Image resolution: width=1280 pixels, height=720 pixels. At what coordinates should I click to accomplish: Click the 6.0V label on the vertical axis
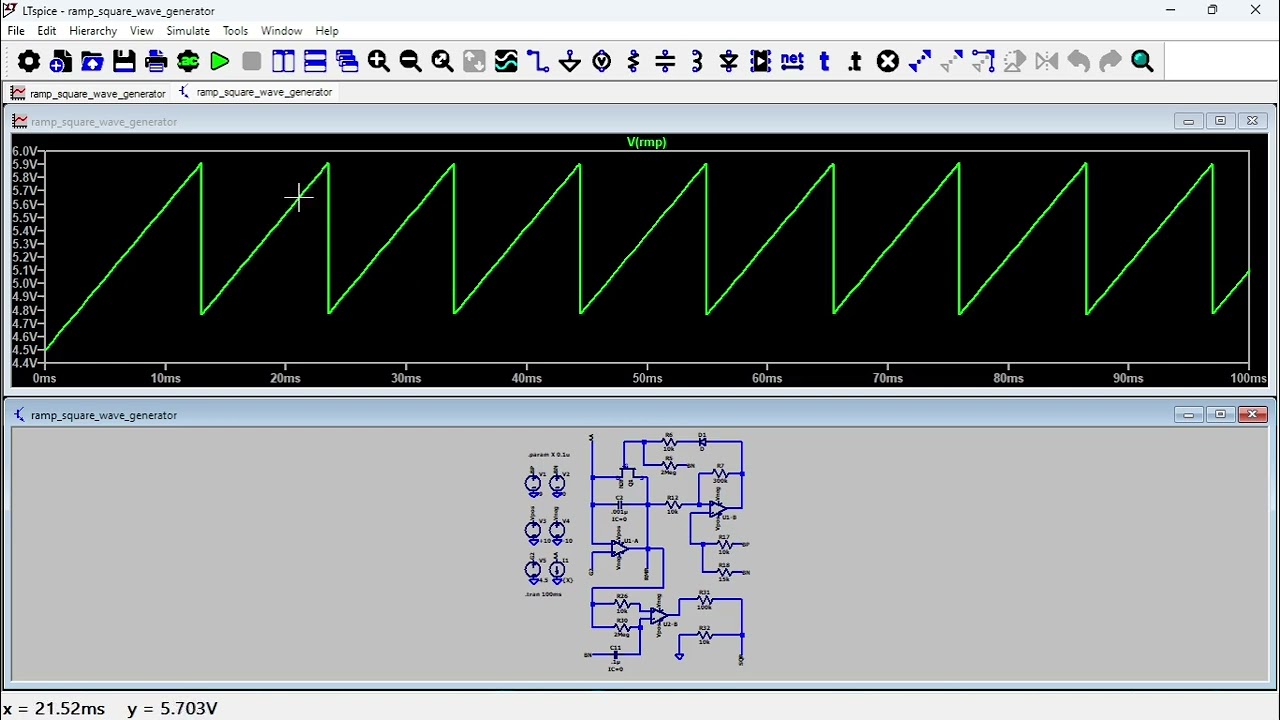point(25,151)
